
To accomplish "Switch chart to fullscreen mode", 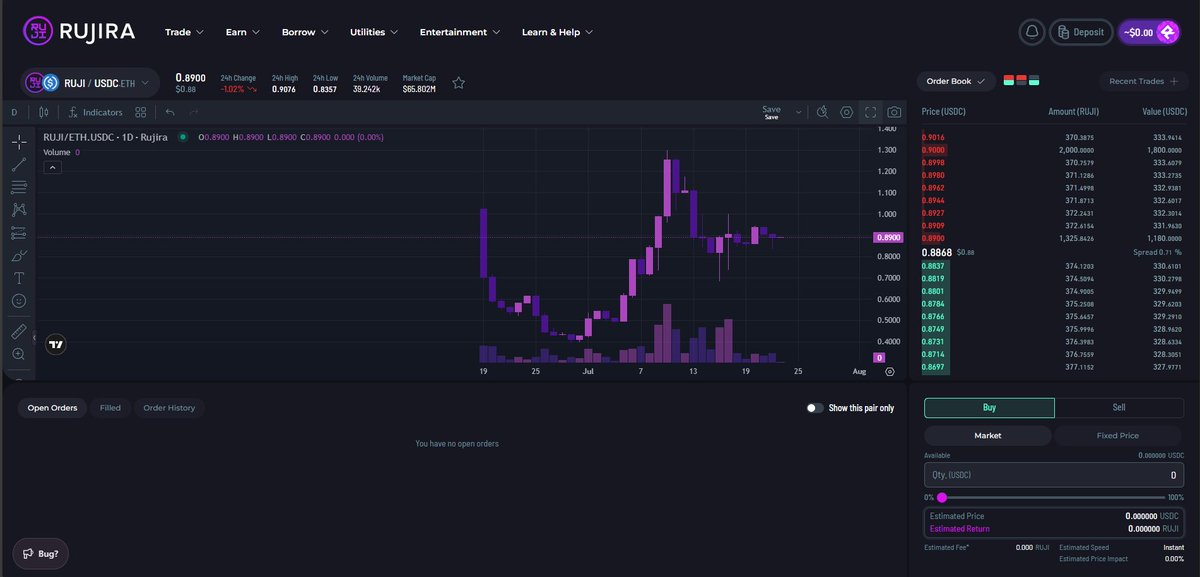I will point(871,113).
